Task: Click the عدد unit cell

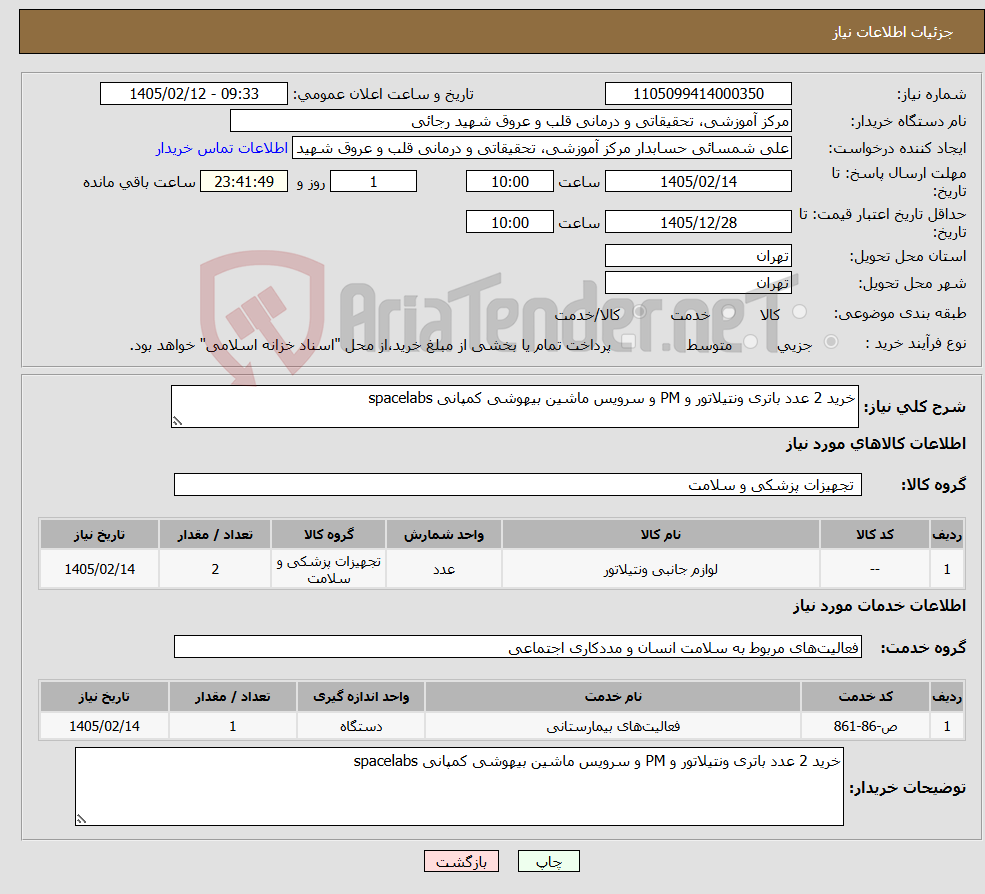Action: tap(444, 569)
